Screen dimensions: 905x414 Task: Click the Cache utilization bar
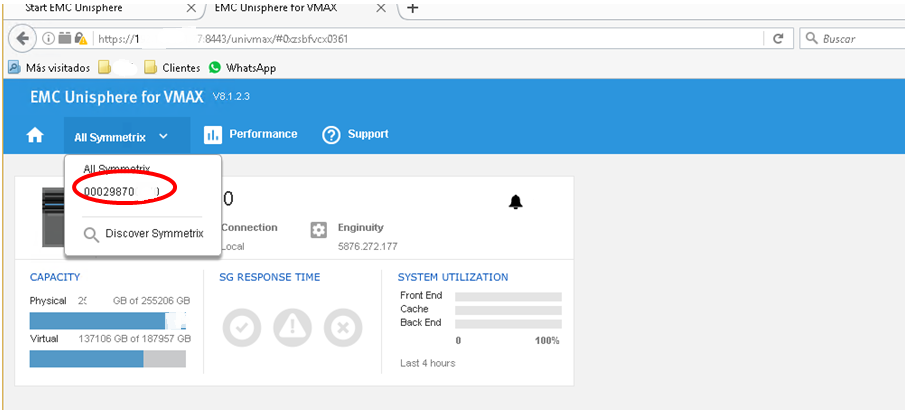[x=508, y=310]
